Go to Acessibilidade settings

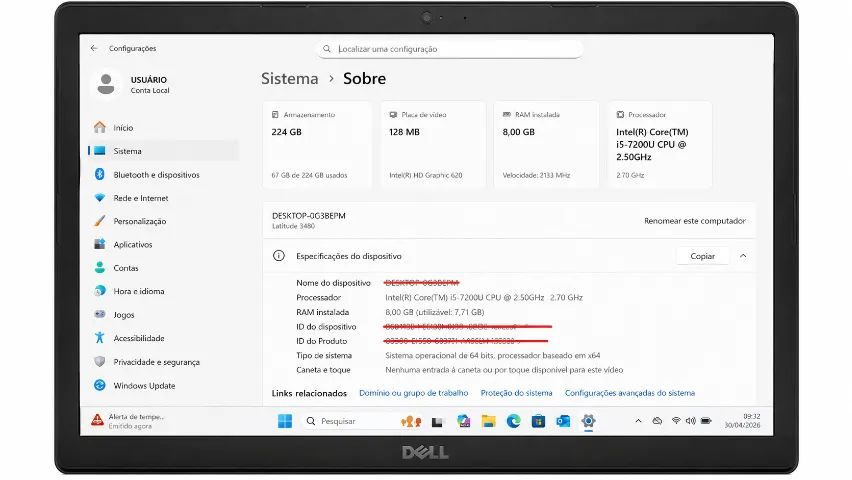click(x=163, y=338)
